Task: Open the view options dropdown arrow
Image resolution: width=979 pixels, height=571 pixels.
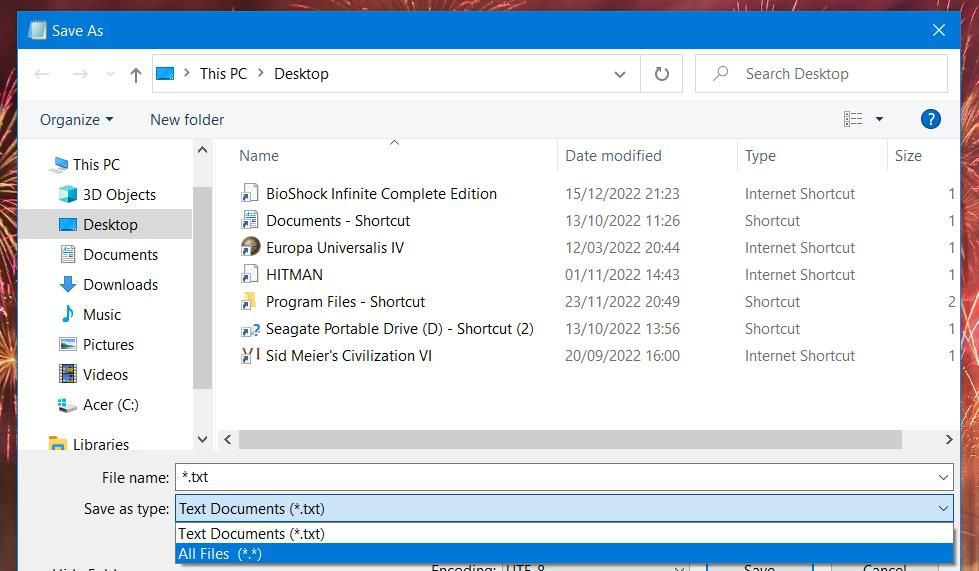Action: tap(879, 119)
